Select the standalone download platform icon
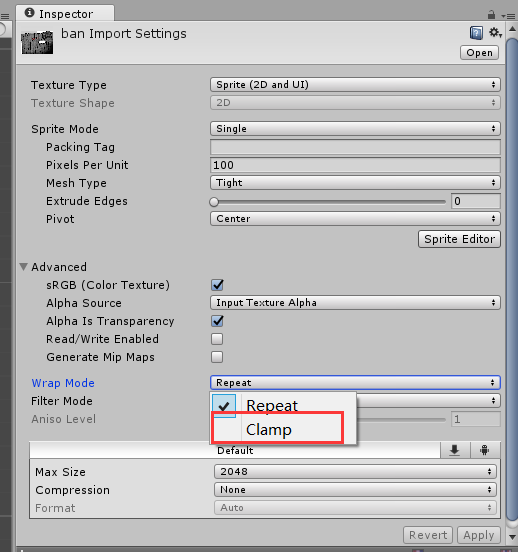The image size is (518, 552). click(x=455, y=450)
